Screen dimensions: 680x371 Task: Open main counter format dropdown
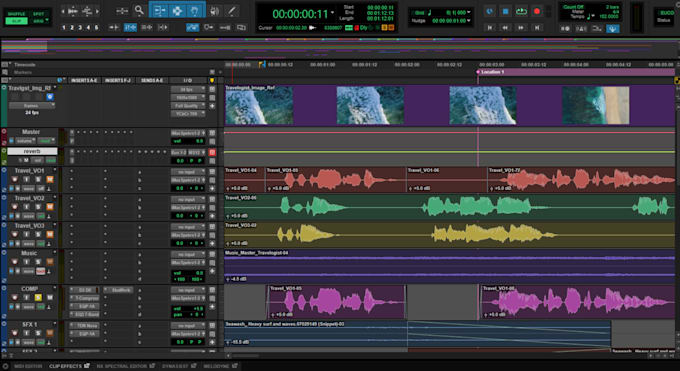point(333,13)
